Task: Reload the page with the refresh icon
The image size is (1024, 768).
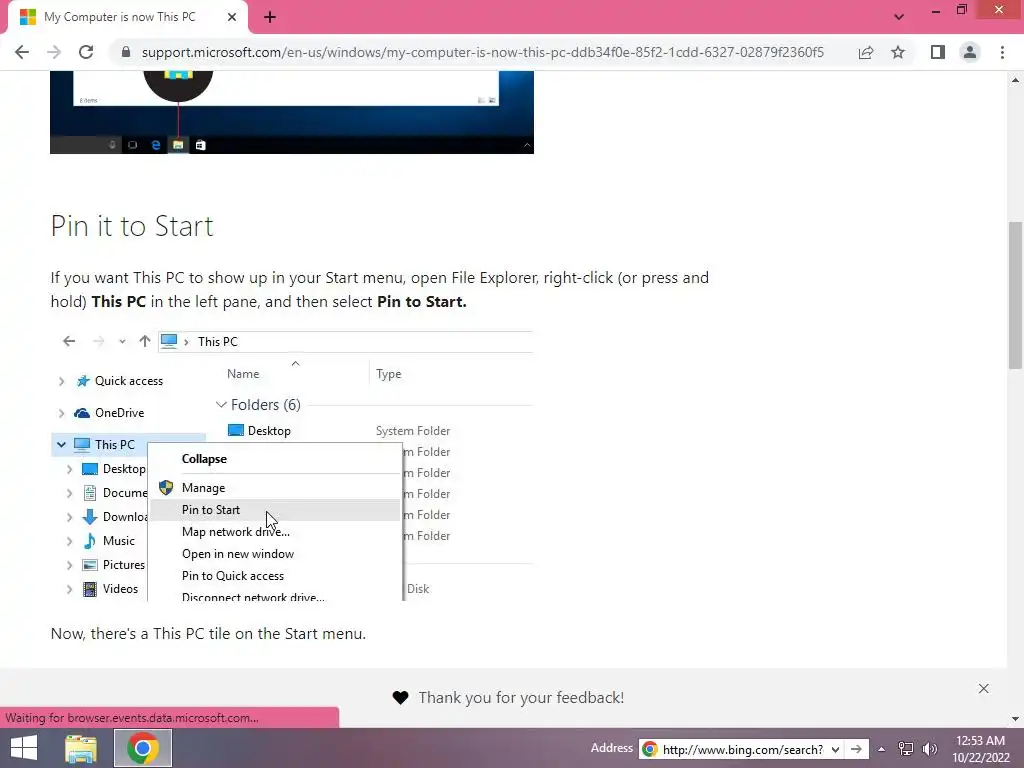Action: pos(86,52)
